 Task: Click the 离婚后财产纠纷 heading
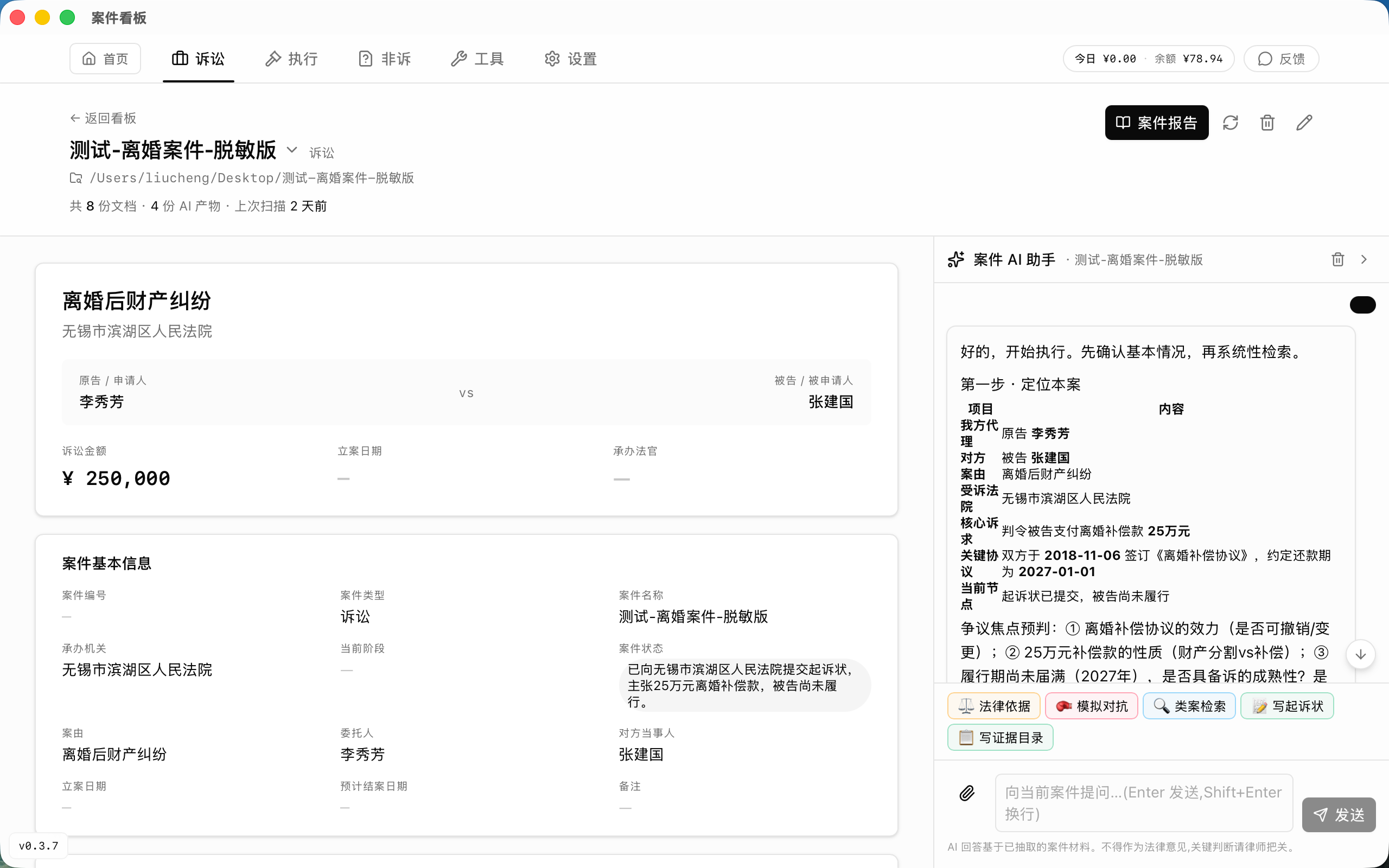point(137,301)
